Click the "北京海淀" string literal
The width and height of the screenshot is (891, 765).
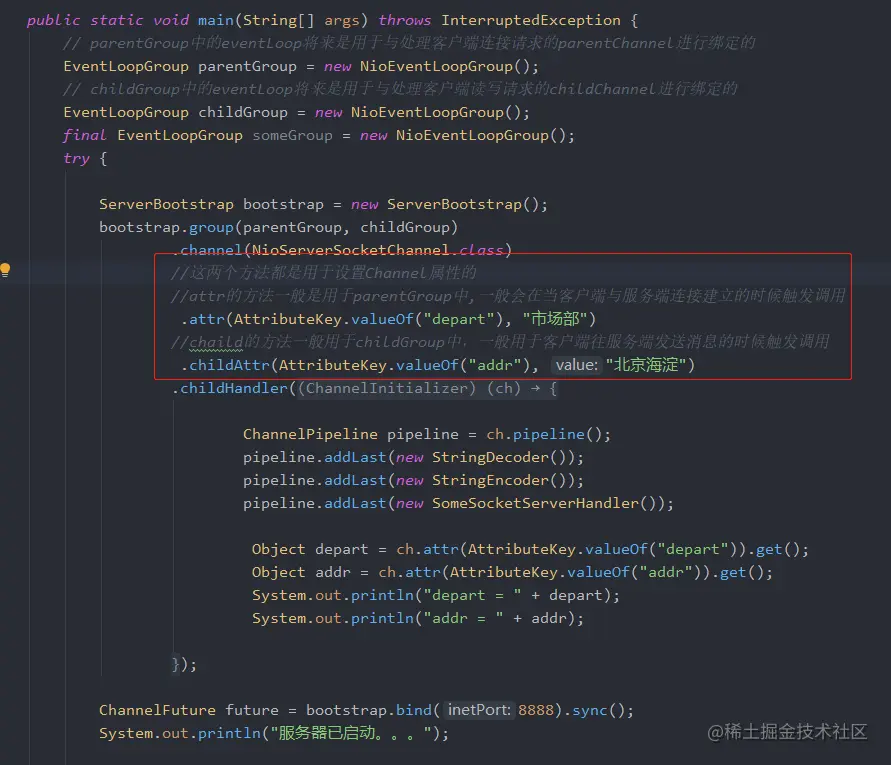click(646, 365)
